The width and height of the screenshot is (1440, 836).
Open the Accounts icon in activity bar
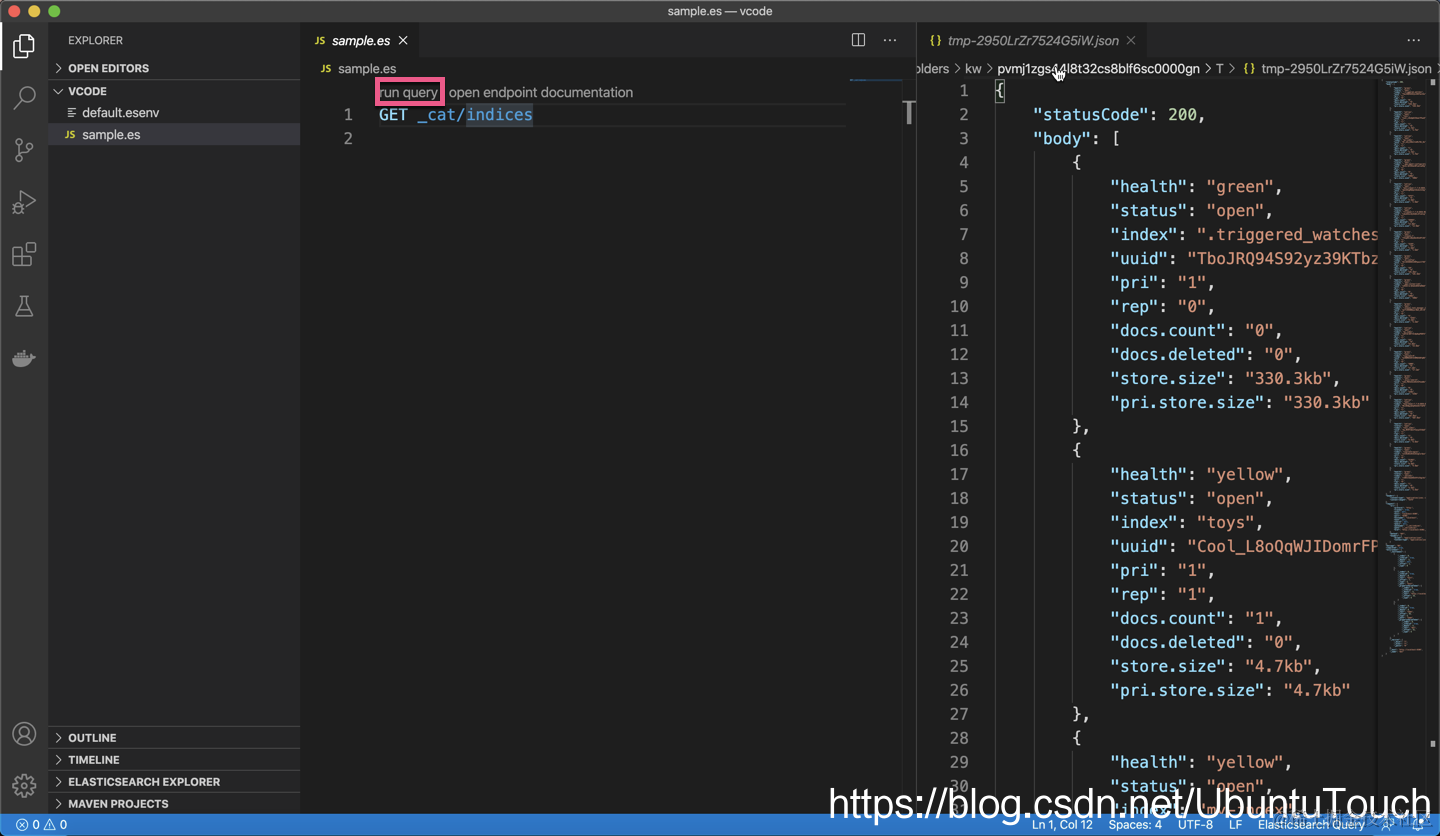pyautogui.click(x=24, y=734)
